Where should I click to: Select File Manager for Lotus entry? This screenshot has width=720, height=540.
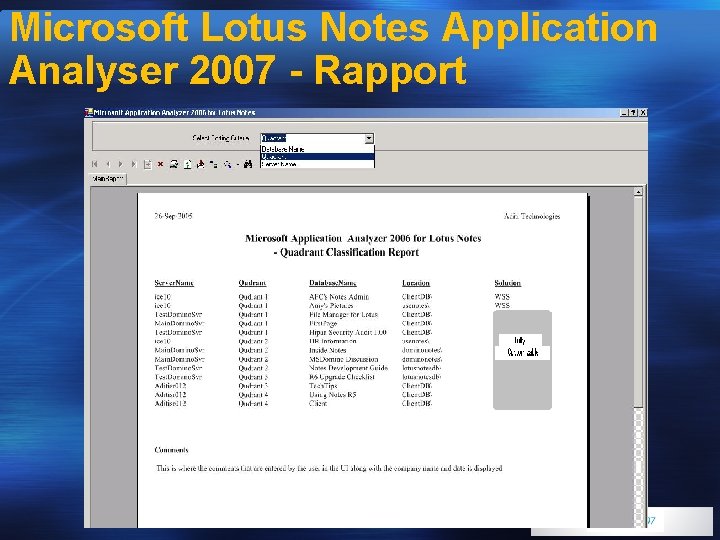pyautogui.click(x=343, y=315)
